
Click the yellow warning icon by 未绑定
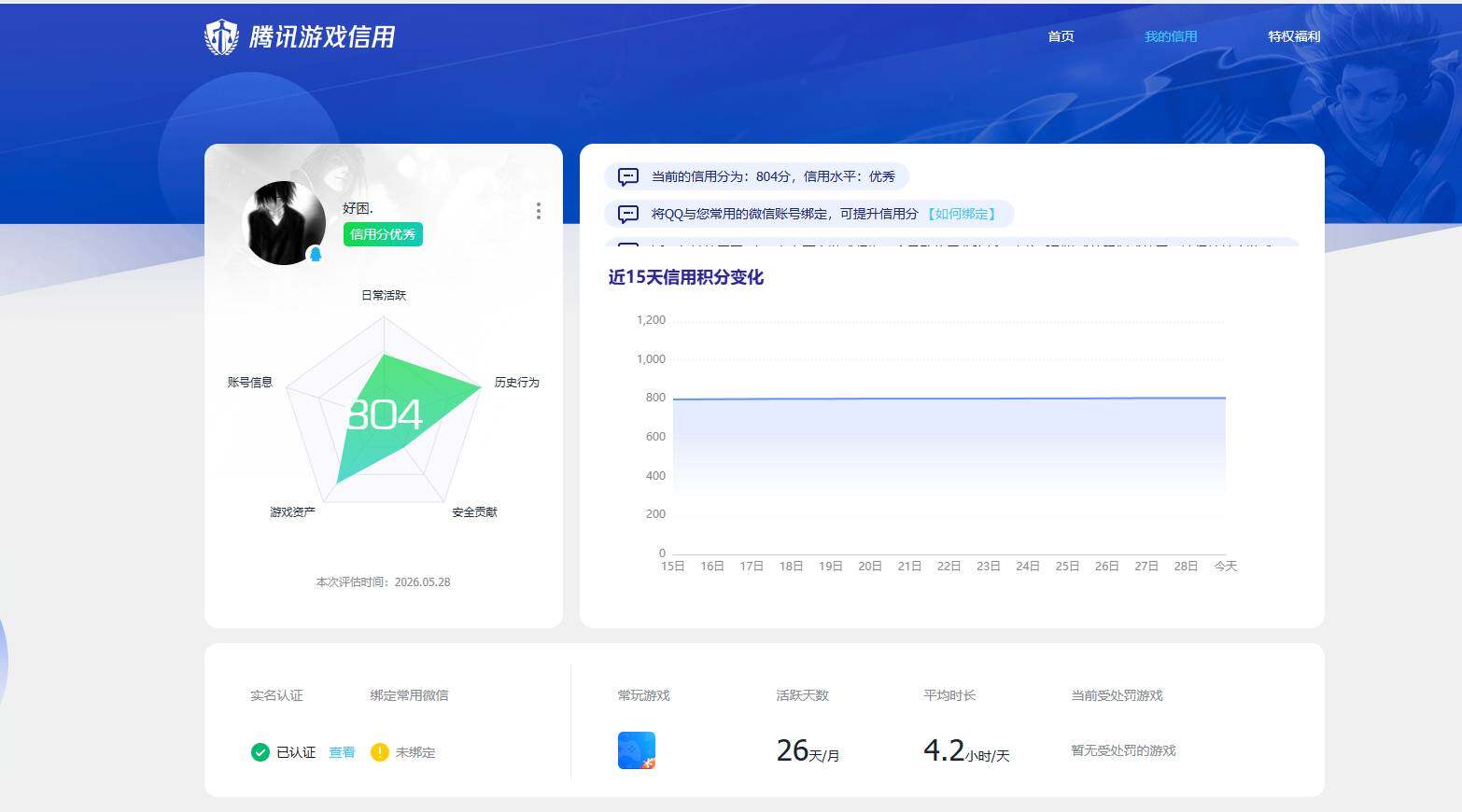coord(379,752)
